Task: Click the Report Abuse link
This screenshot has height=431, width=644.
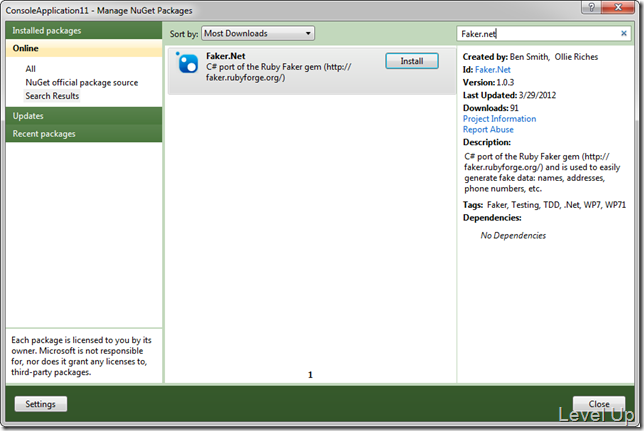Action: coord(488,129)
